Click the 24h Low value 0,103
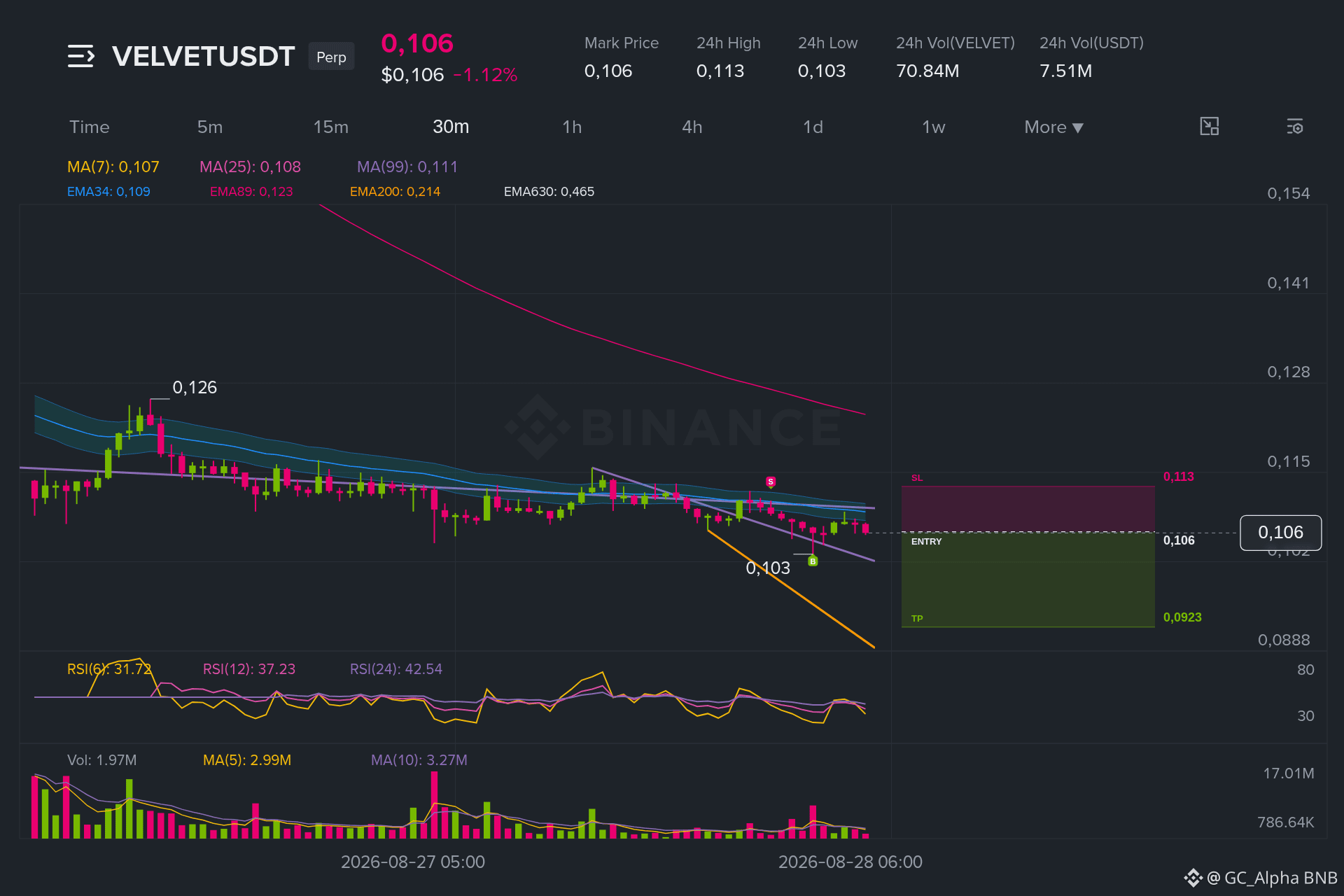The height and width of the screenshot is (896, 1344). 822,71
